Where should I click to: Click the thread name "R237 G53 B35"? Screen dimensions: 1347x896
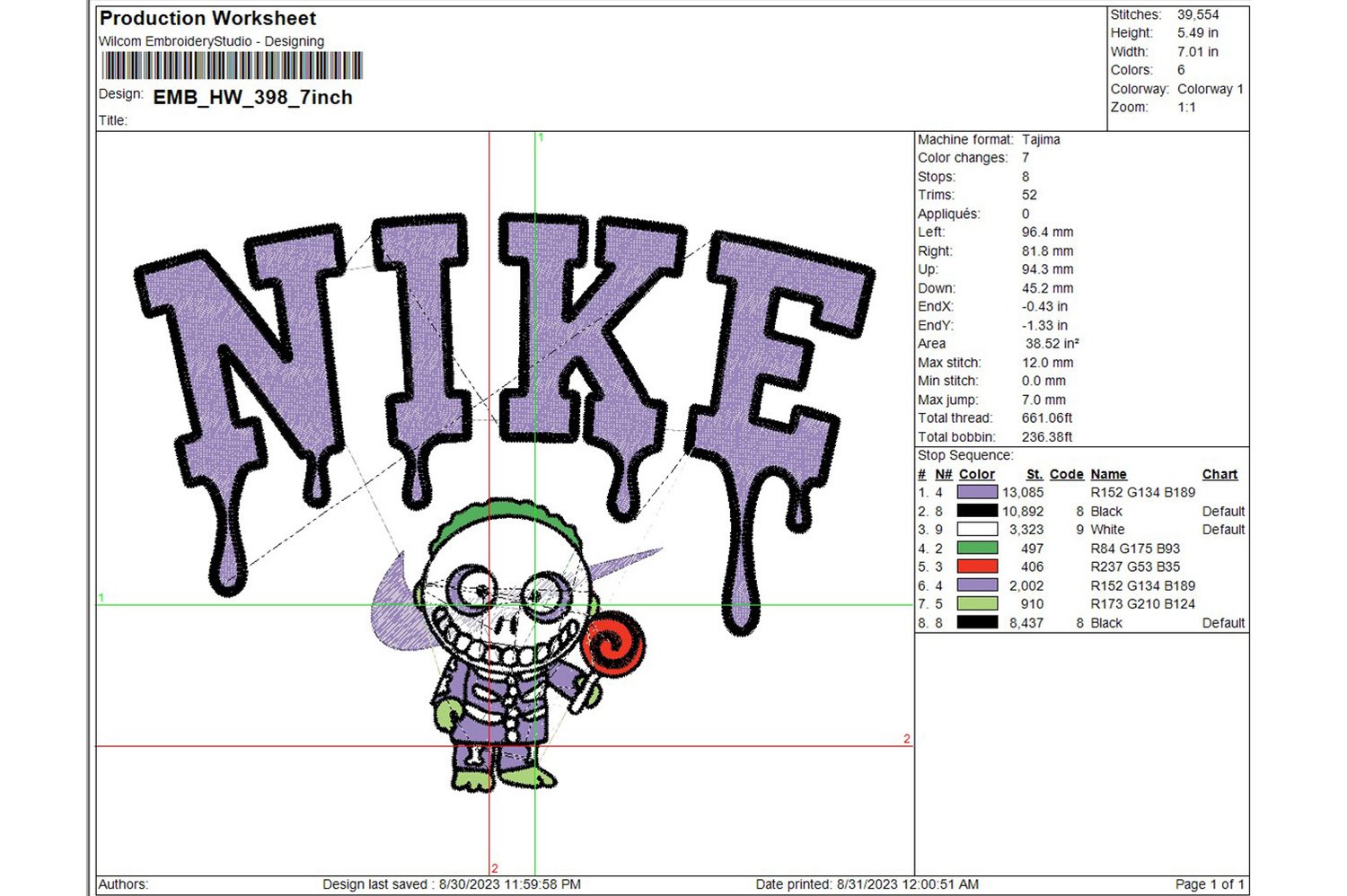tap(1136, 567)
